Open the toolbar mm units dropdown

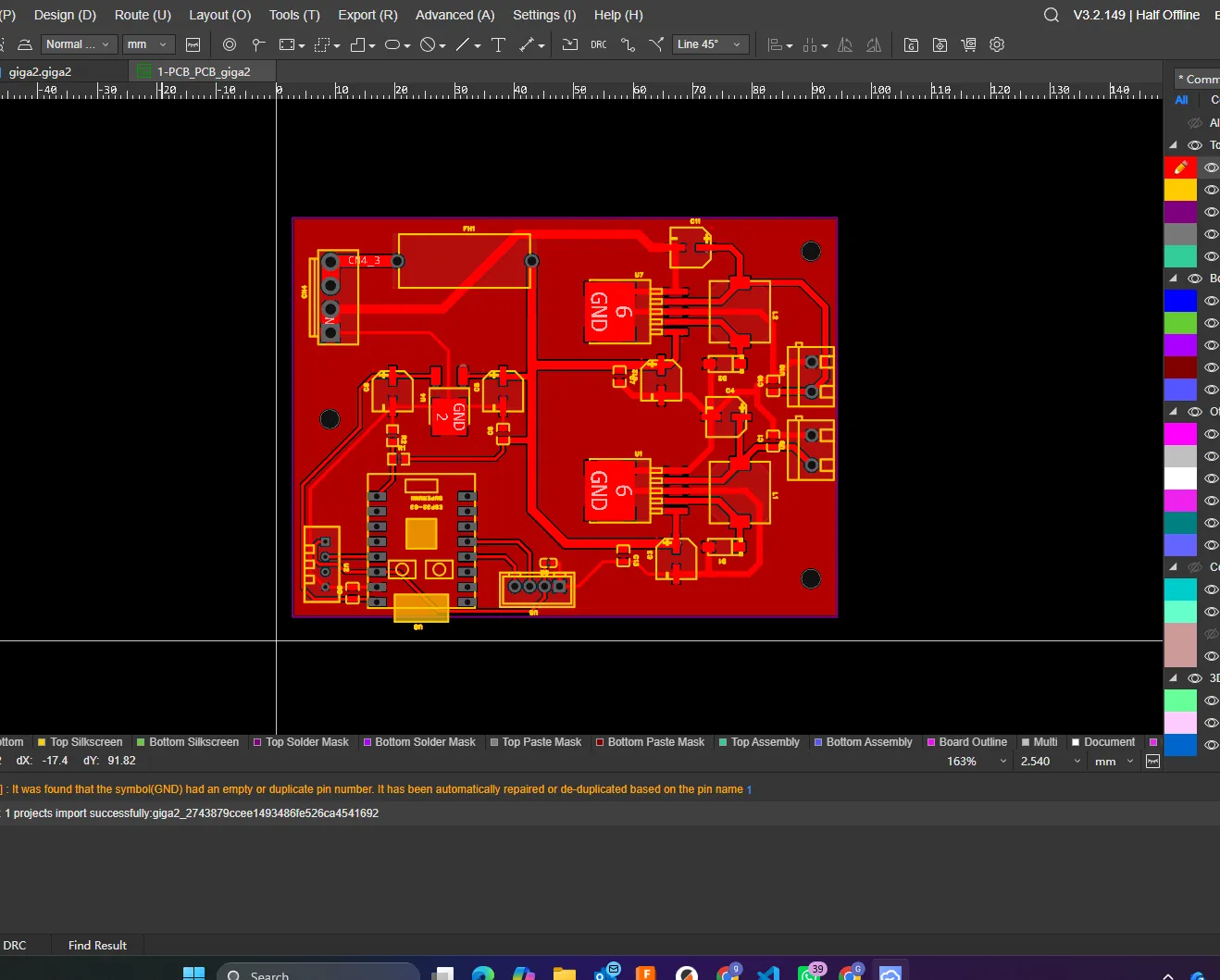click(148, 44)
